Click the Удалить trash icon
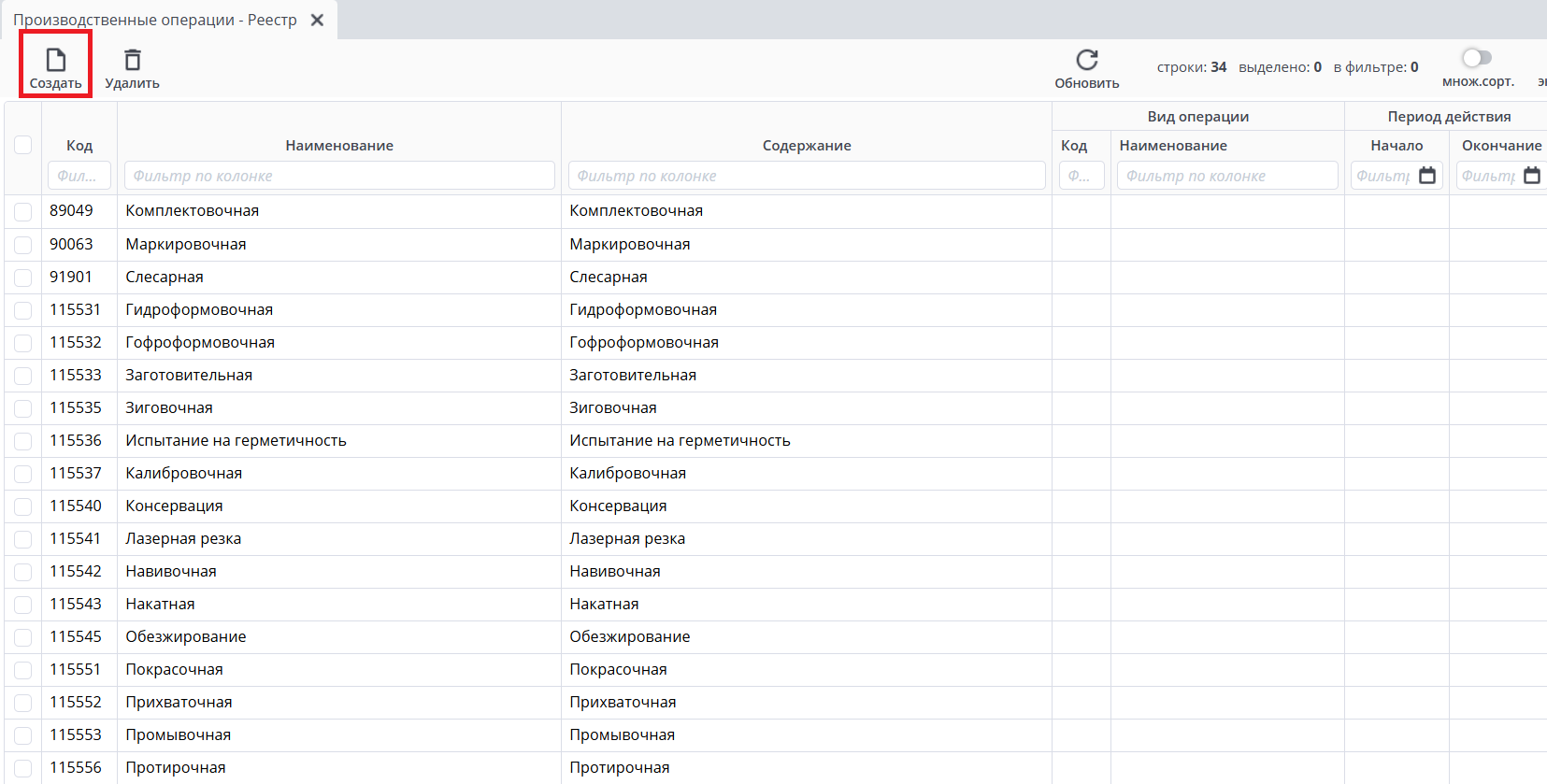1547x784 pixels. tap(133, 61)
